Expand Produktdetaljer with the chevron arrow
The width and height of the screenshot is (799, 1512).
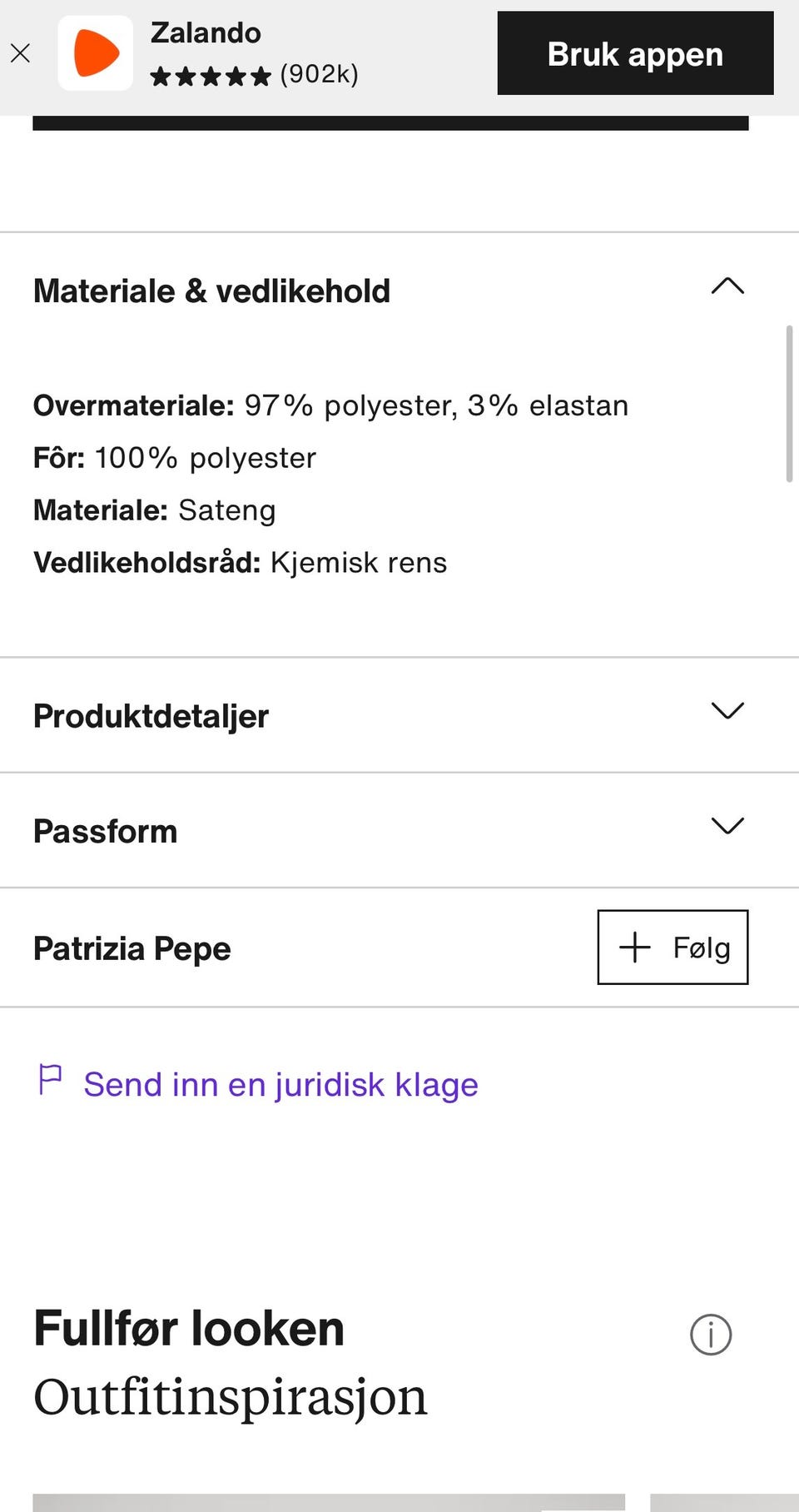click(x=727, y=711)
